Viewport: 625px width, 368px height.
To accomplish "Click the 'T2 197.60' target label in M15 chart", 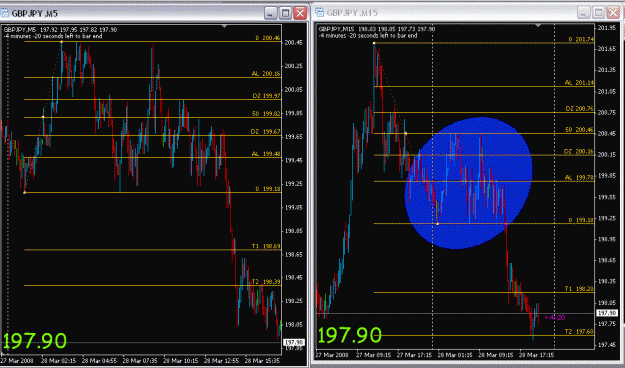I will tap(579, 331).
